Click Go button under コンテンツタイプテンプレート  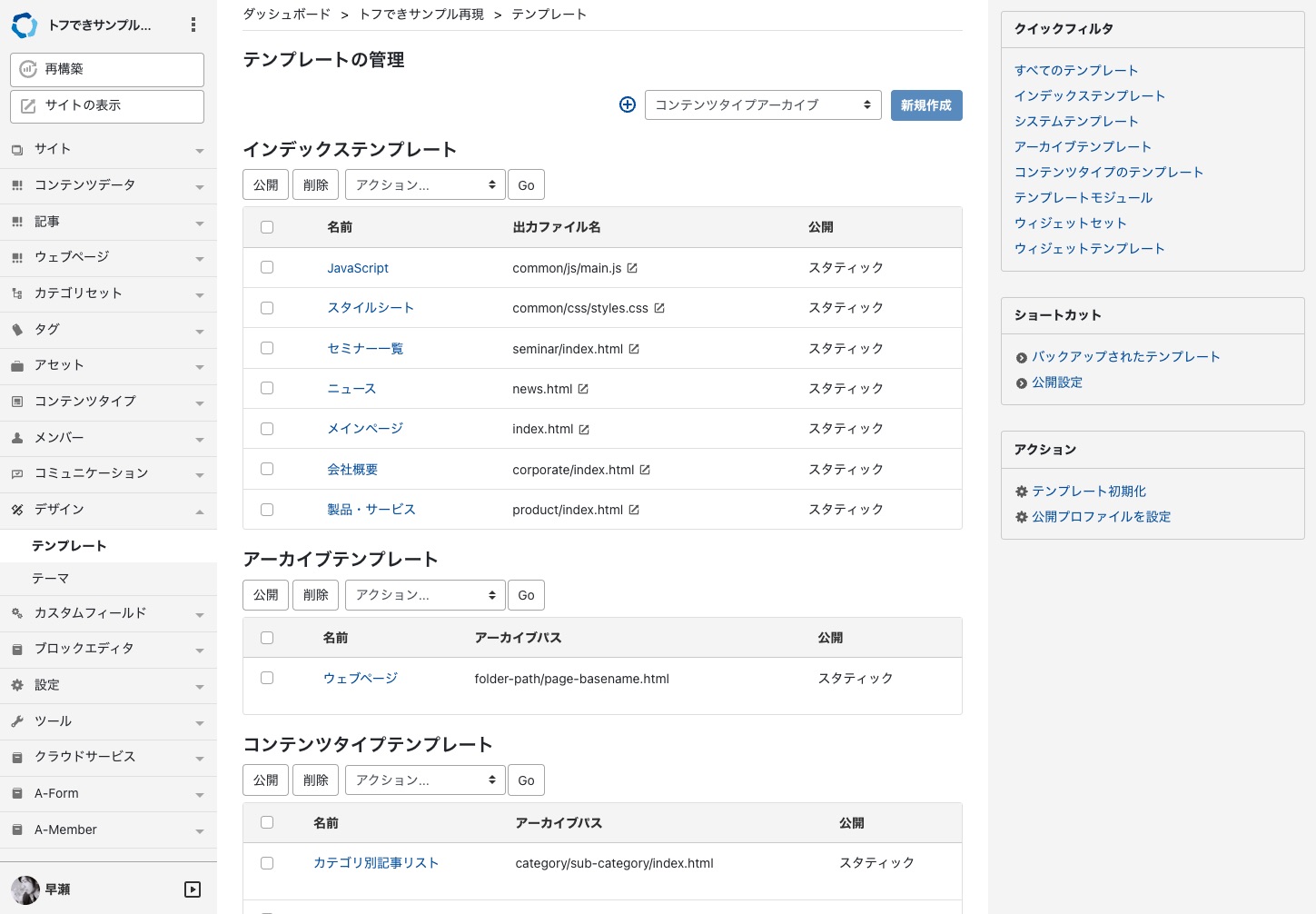point(526,780)
